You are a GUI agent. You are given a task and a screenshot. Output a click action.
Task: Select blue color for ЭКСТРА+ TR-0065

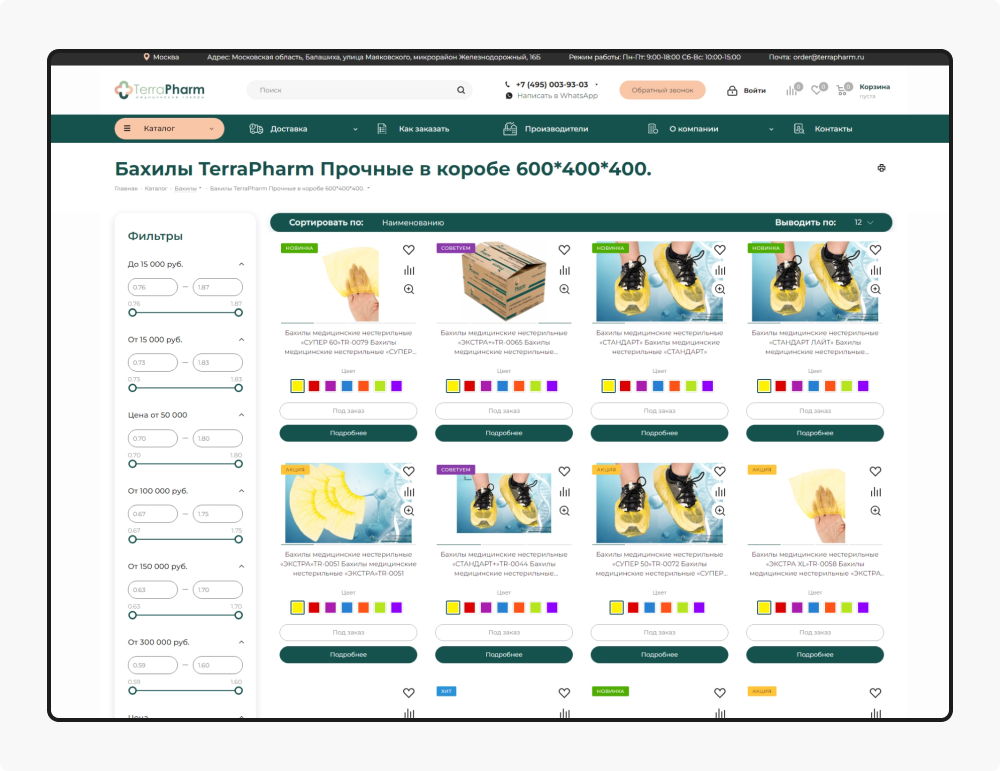point(503,386)
